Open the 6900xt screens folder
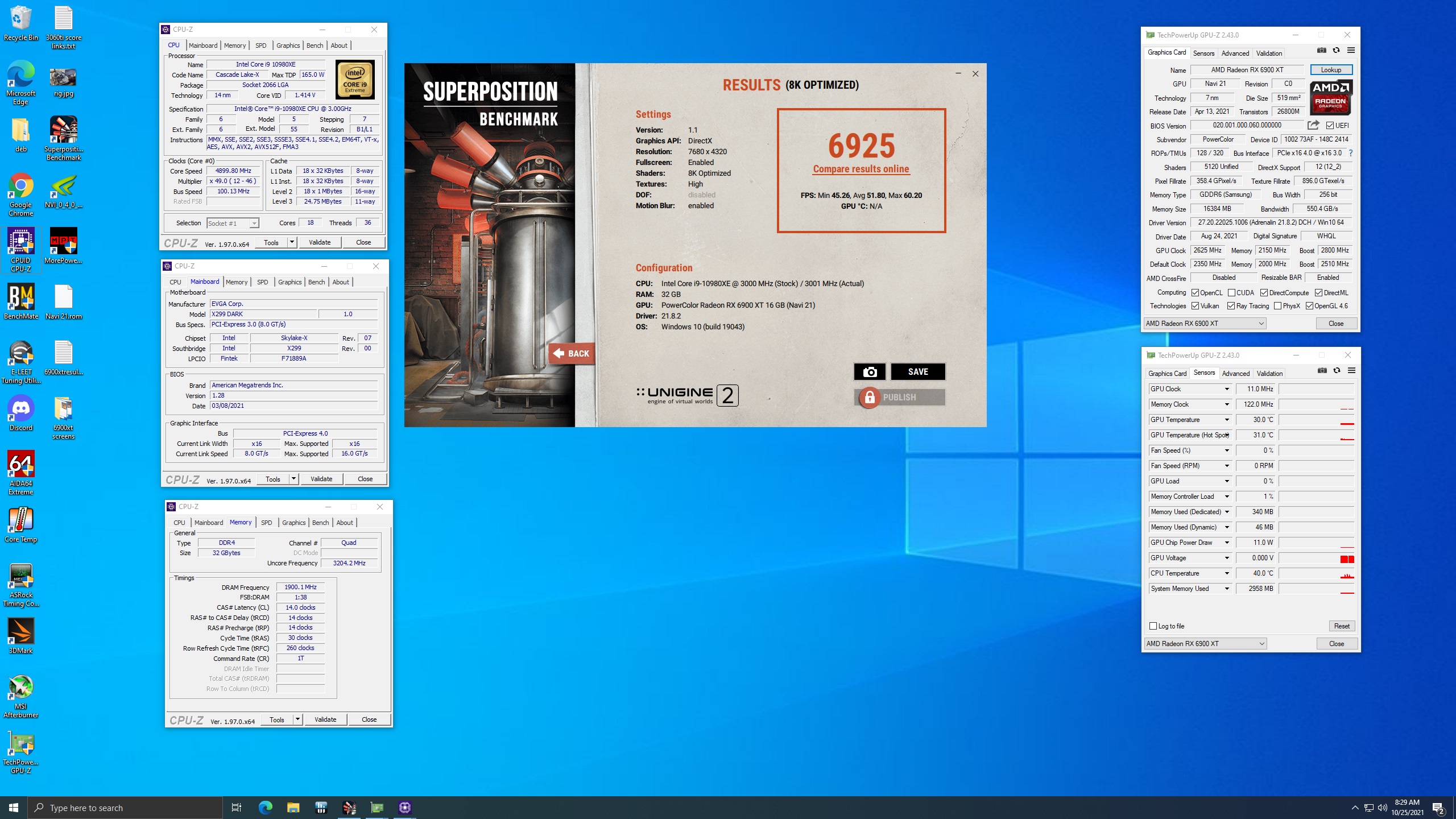The image size is (1456, 819). [64, 417]
